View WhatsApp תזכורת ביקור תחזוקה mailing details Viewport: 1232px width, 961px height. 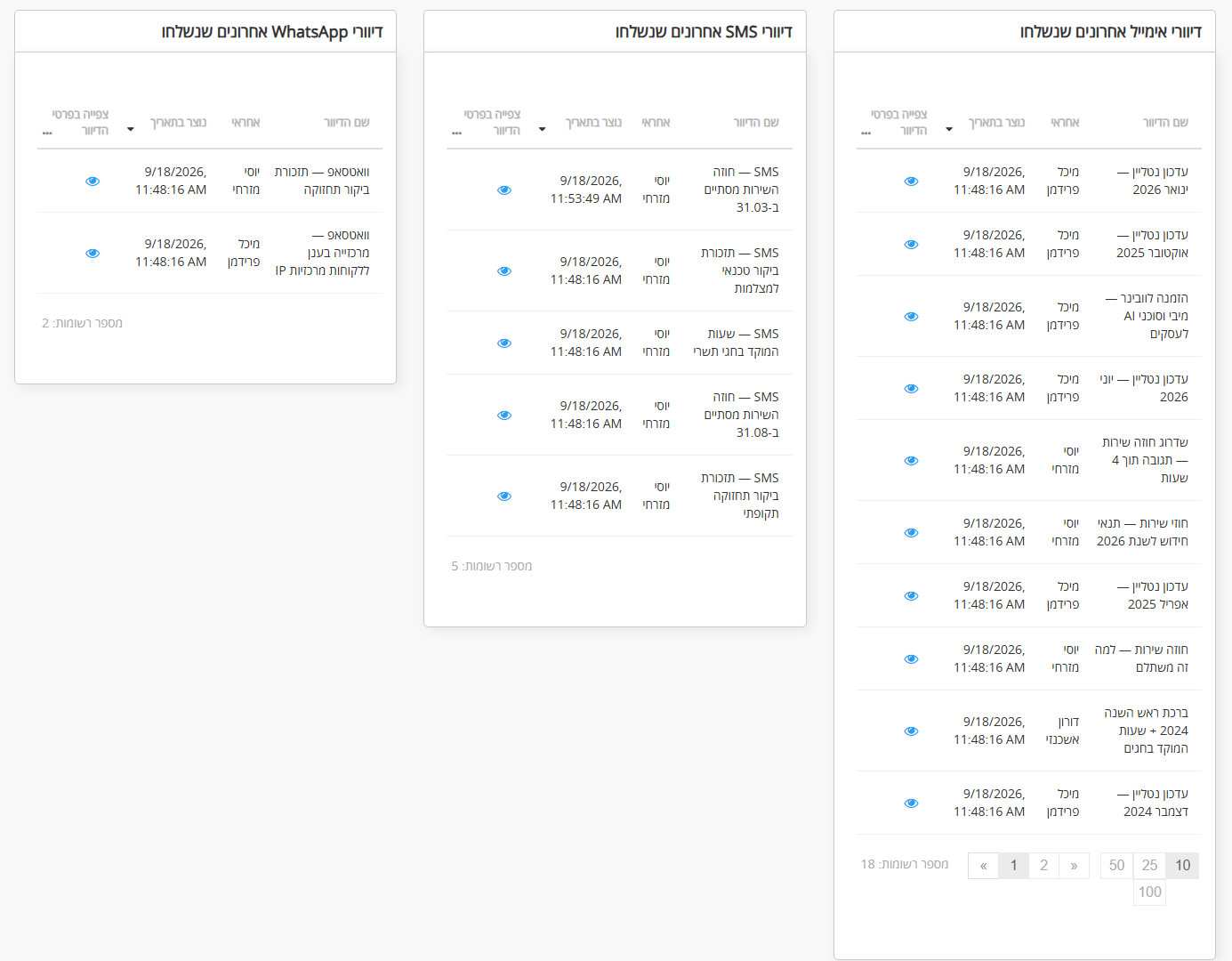point(93,182)
